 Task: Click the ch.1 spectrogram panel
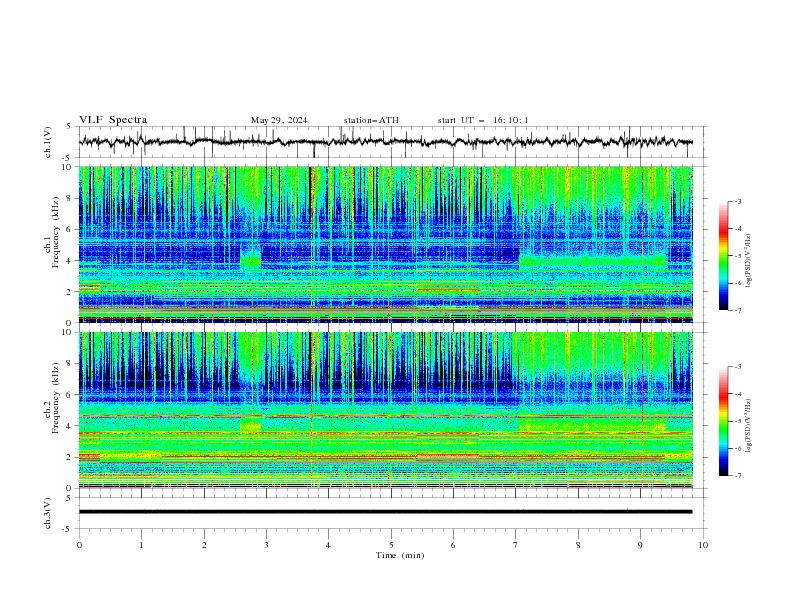pos(386,244)
